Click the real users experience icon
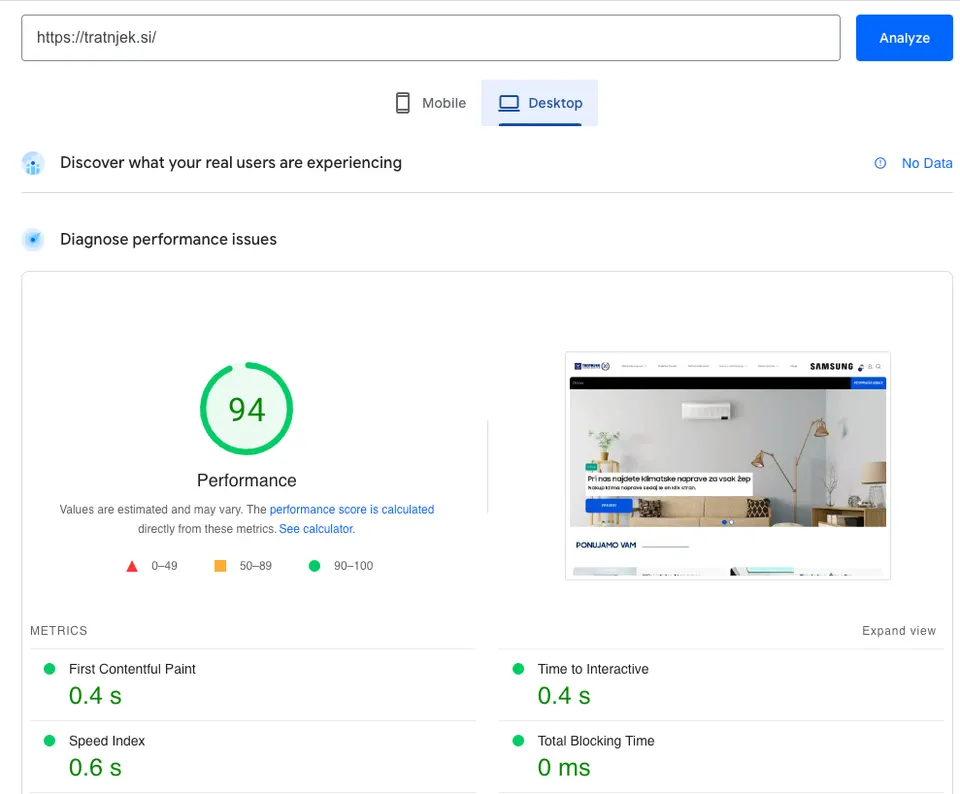960x794 pixels. coord(33,163)
